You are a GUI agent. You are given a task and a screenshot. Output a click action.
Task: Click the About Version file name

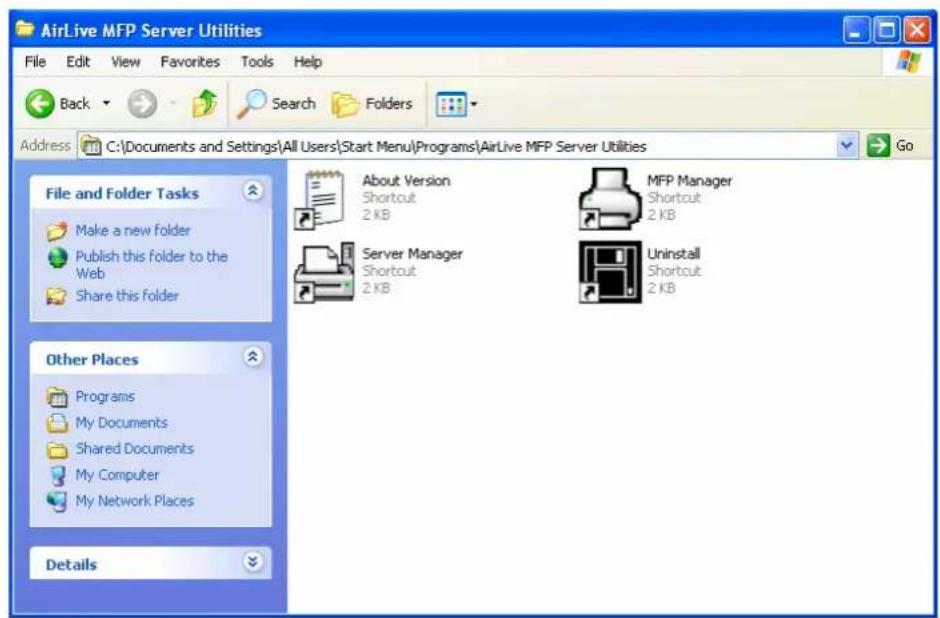coord(406,180)
